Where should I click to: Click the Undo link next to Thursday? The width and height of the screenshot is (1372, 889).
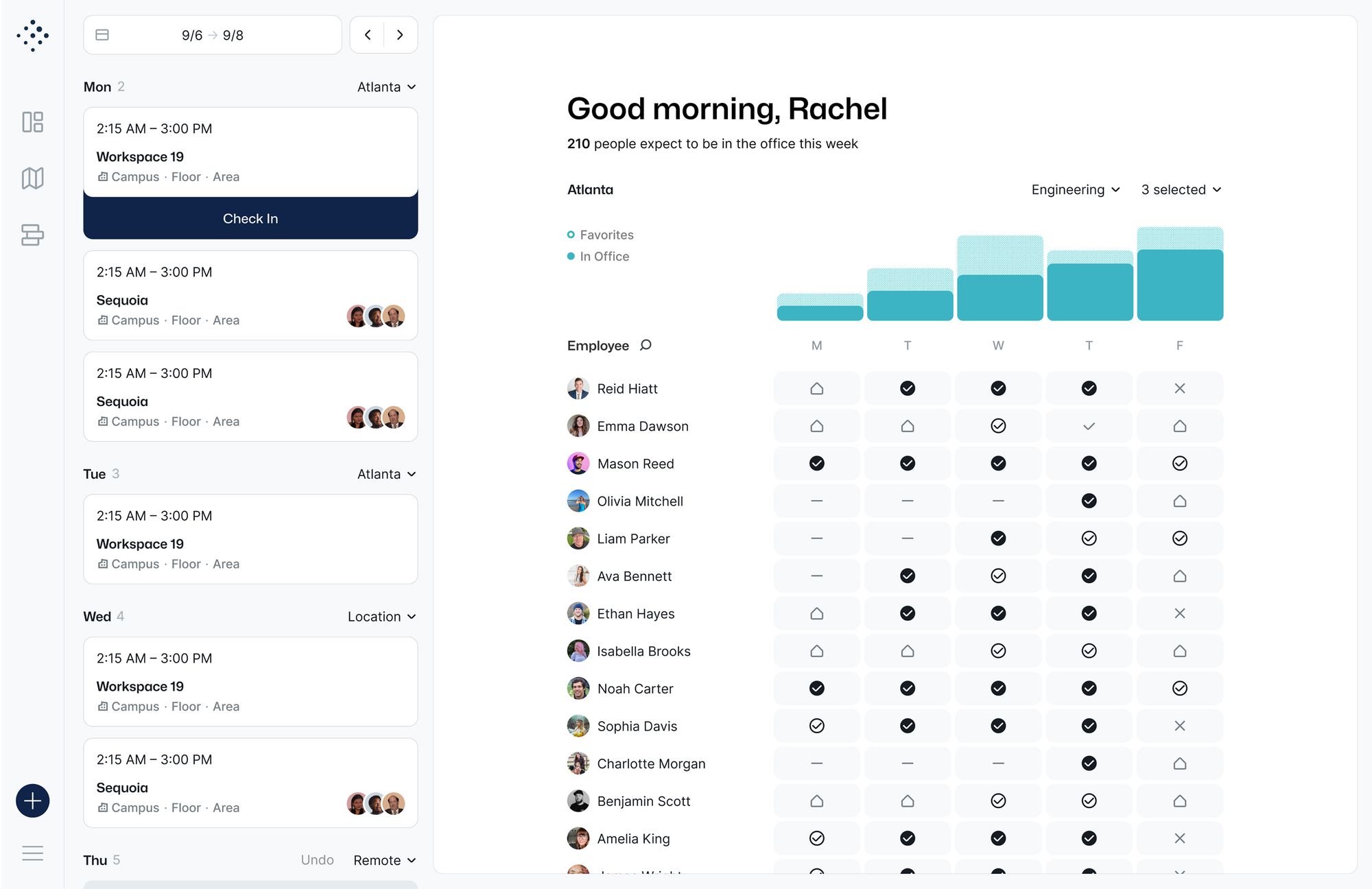point(317,860)
